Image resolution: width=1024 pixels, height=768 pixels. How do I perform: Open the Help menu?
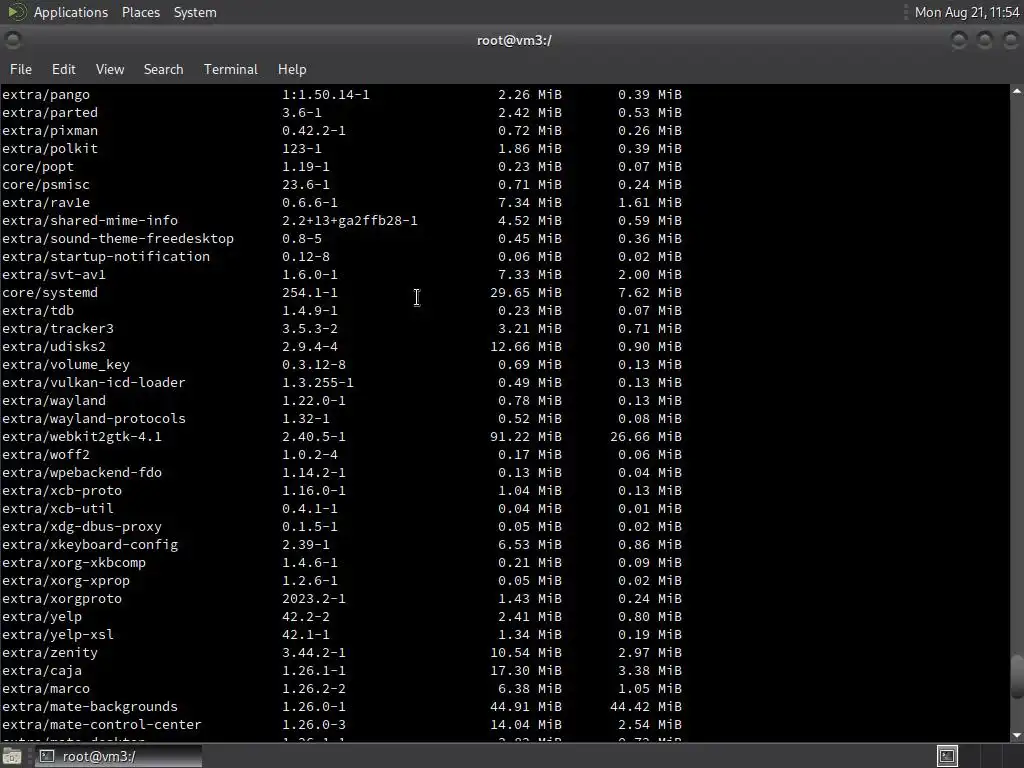pyautogui.click(x=292, y=69)
